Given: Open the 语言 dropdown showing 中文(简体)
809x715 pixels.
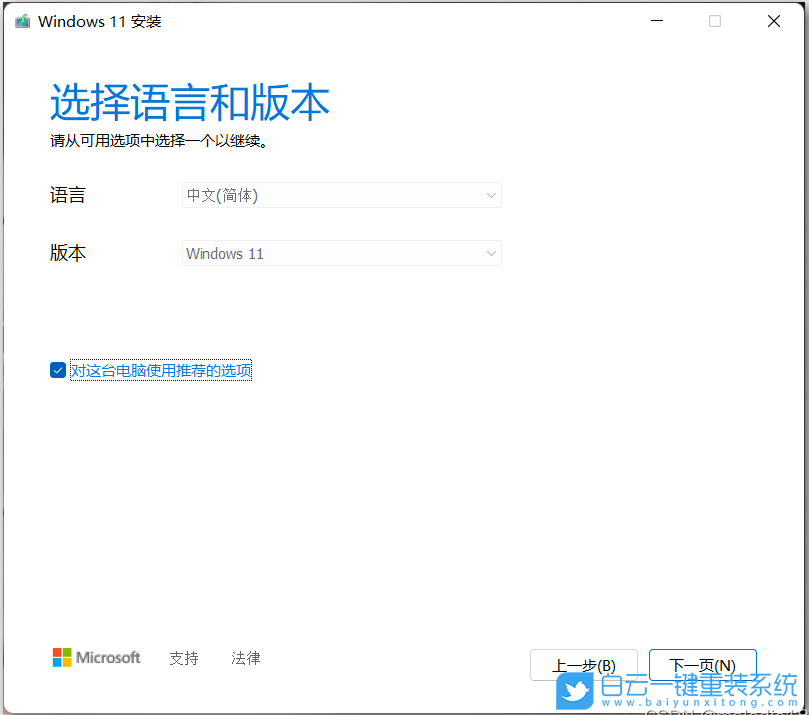Looking at the screenshot, I should click(341, 195).
